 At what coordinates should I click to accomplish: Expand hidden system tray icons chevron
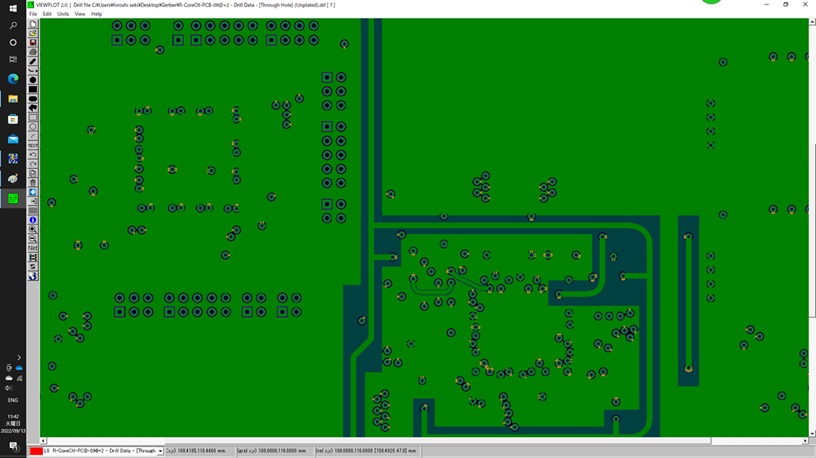[19, 357]
